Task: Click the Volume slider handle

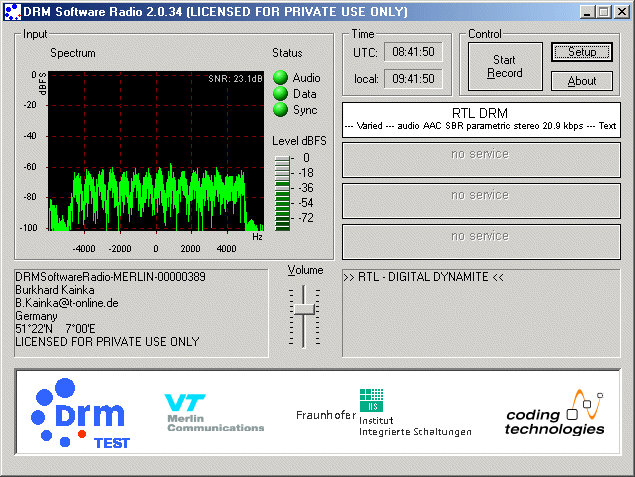Action: coord(303,309)
